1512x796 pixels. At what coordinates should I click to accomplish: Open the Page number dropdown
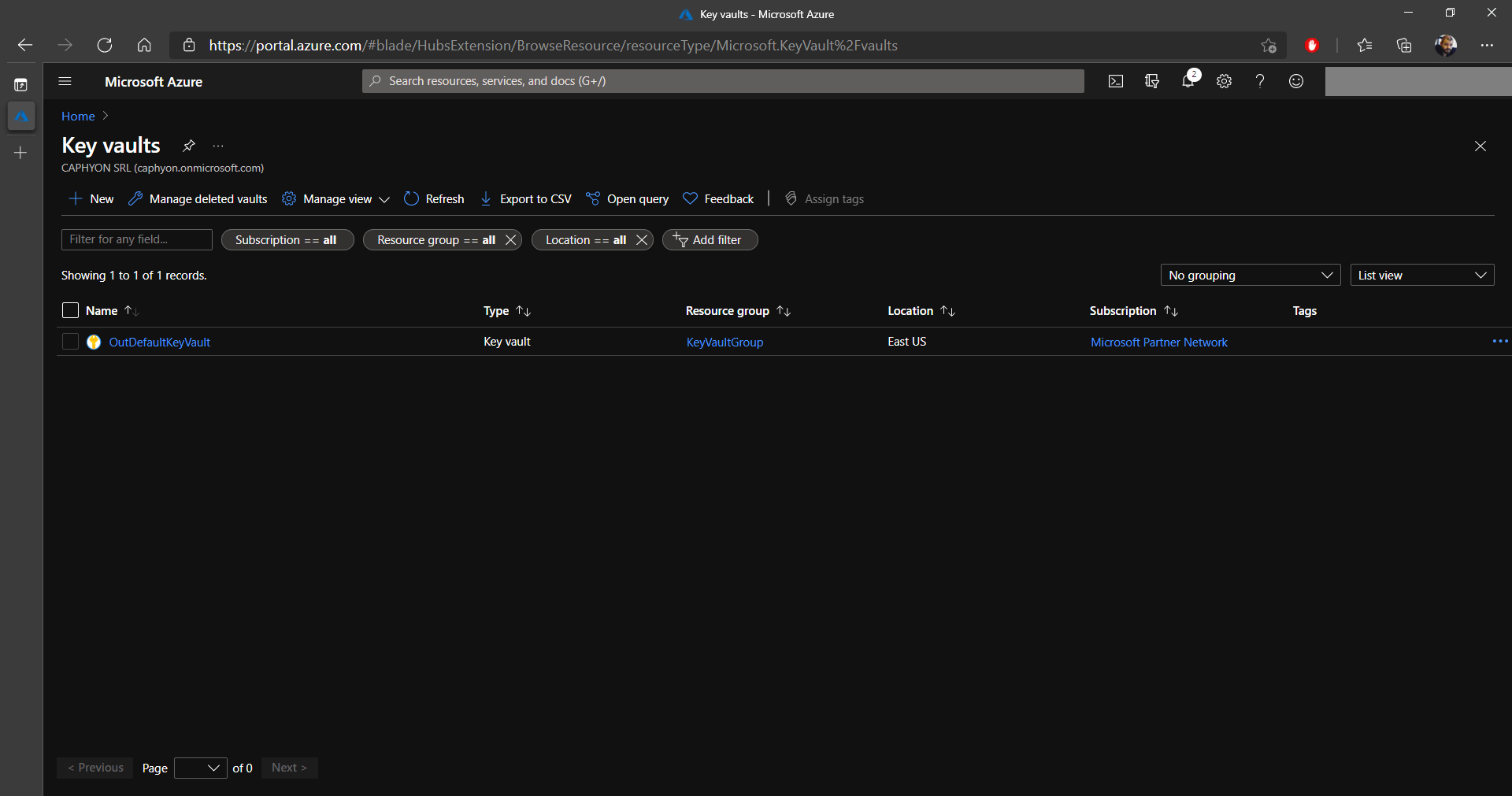pyautogui.click(x=200, y=768)
